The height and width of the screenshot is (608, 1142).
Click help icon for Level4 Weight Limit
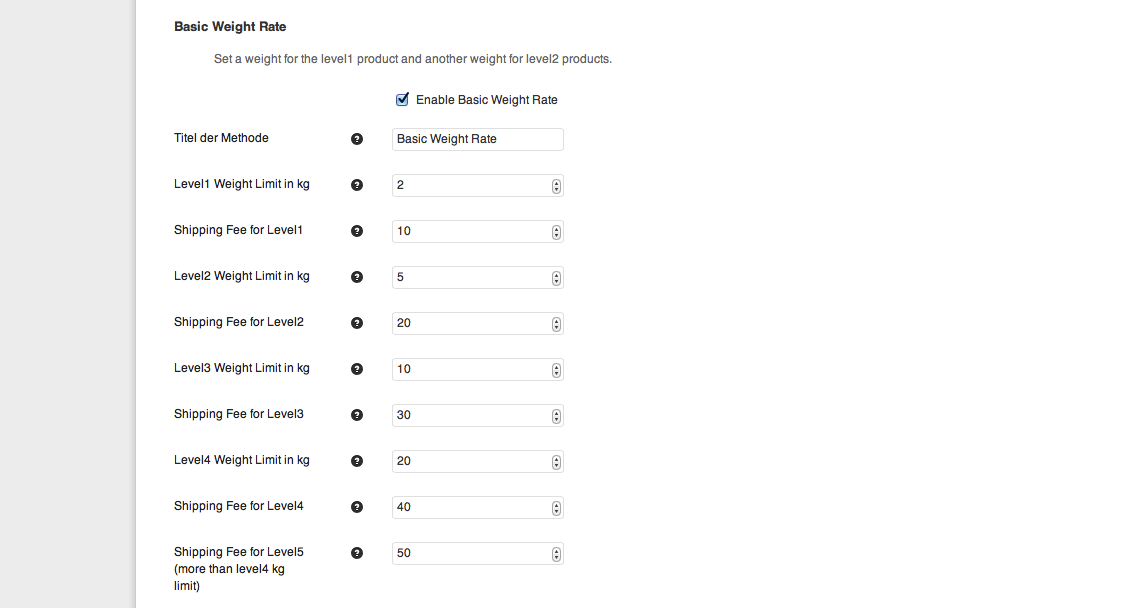tap(357, 461)
